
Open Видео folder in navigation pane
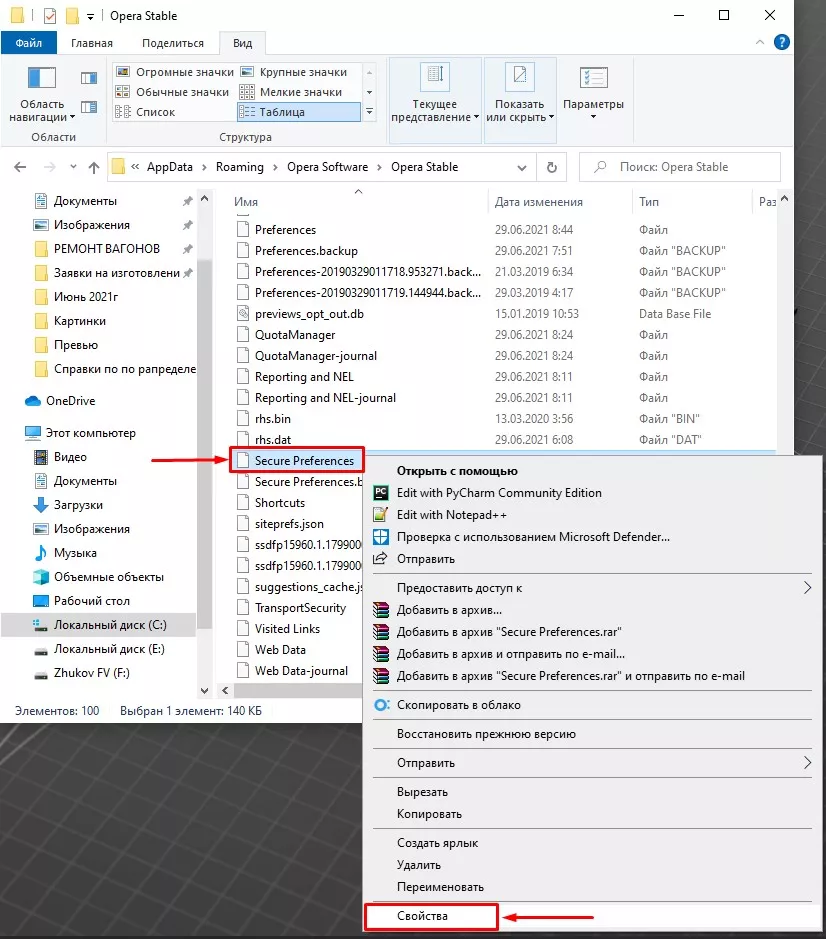(70, 457)
